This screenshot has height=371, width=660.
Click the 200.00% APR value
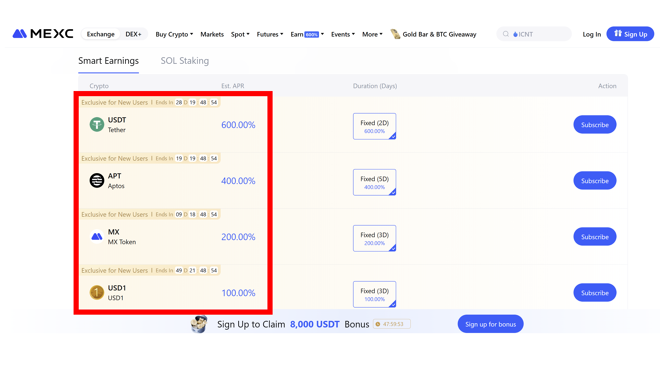click(x=238, y=237)
